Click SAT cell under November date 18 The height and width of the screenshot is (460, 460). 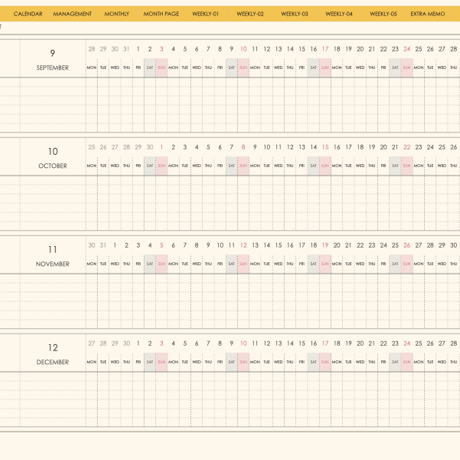[314, 264]
